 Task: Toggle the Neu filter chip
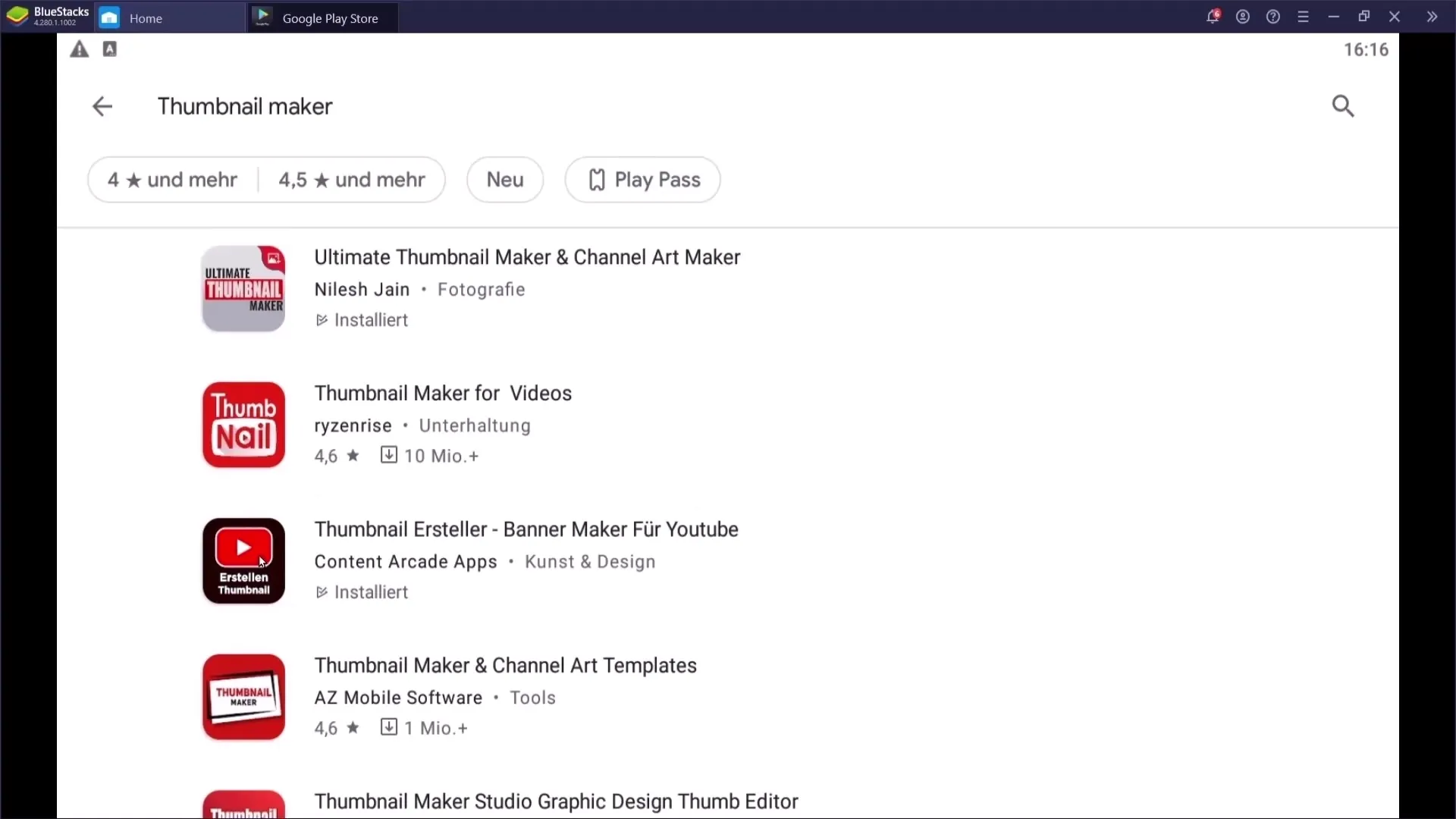click(x=505, y=180)
